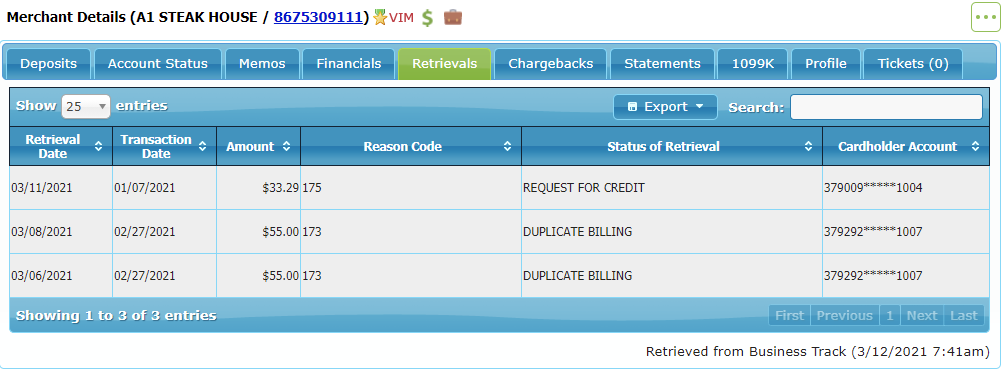The width and height of the screenshot is (1003, 369).
Task: Sort by Cardholder Account column
Action: click(906, 146)
